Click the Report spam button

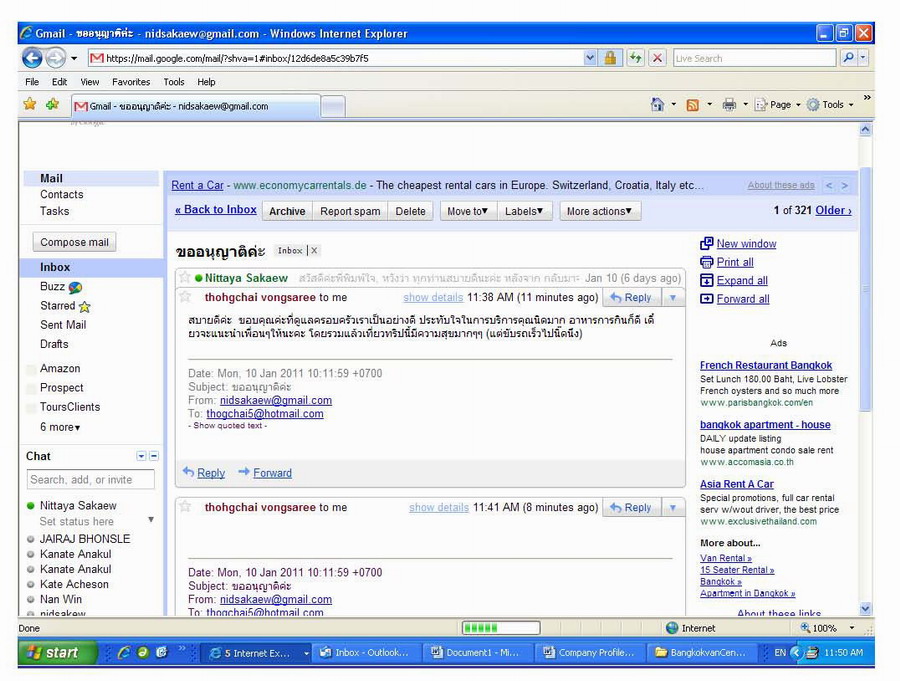click(350, 211)
